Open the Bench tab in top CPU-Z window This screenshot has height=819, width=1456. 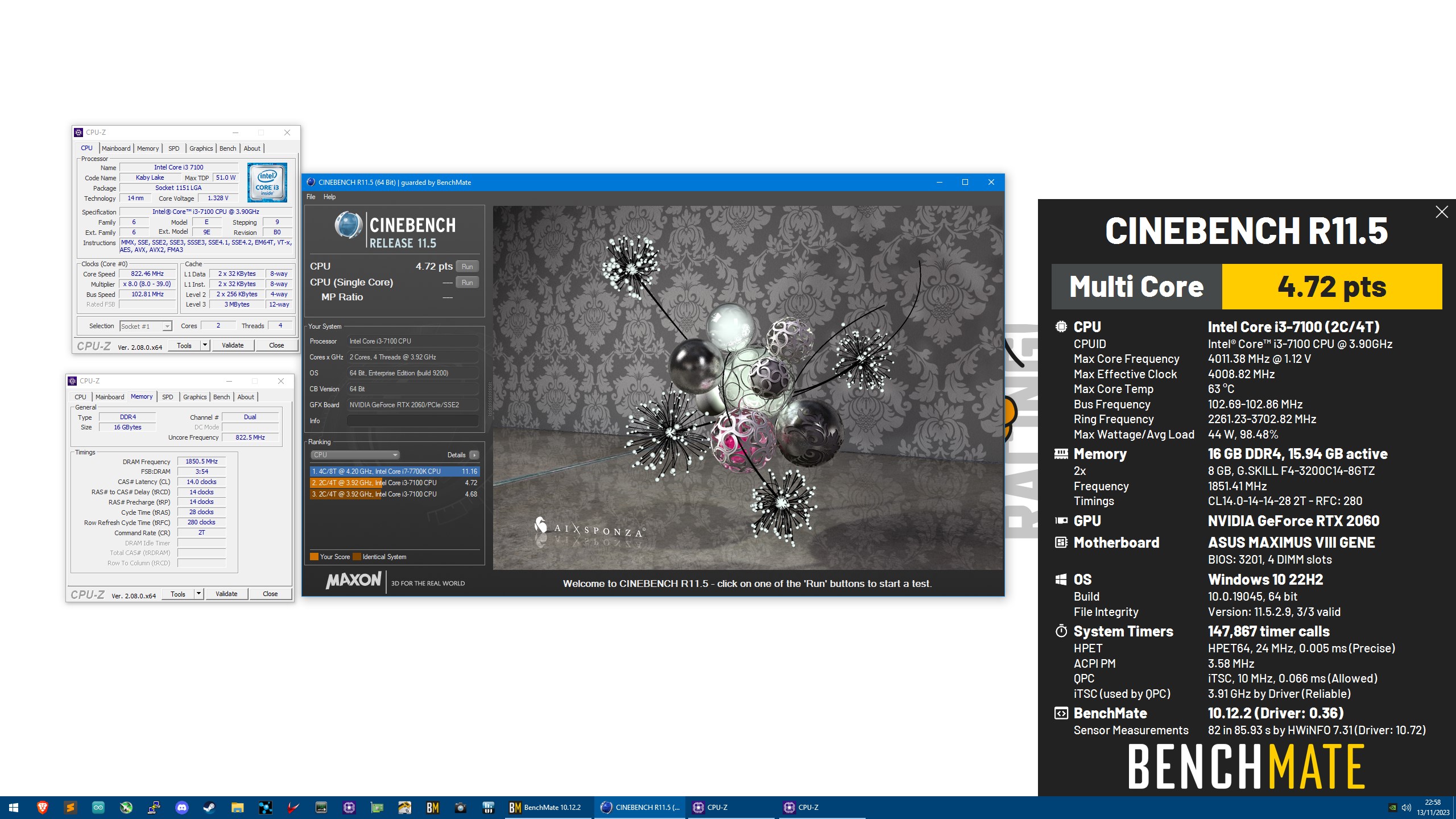[227, 148]
